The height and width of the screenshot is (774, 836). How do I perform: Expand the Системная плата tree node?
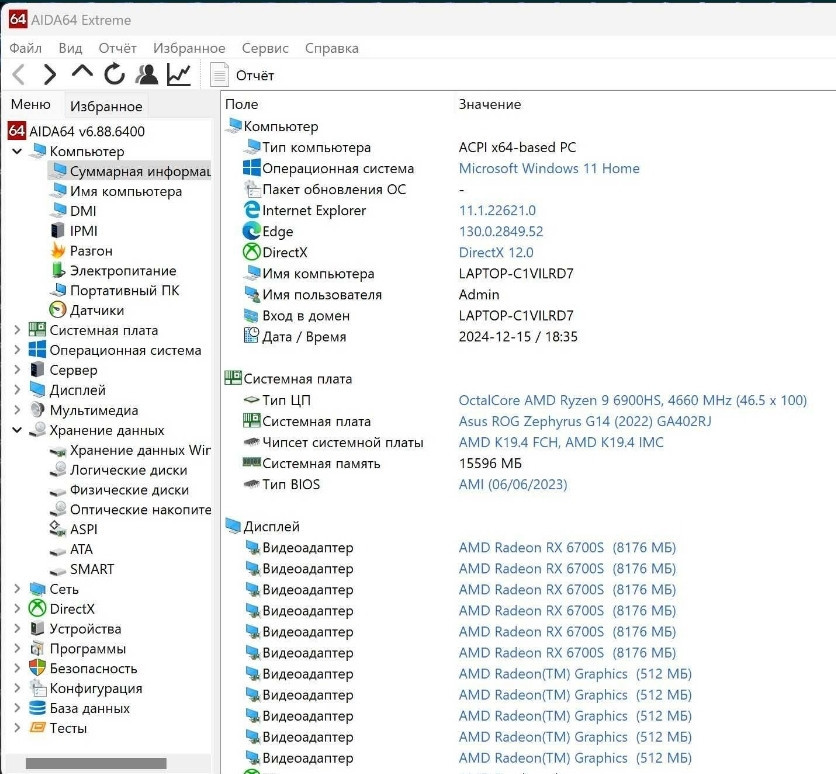tap(17, 330)
